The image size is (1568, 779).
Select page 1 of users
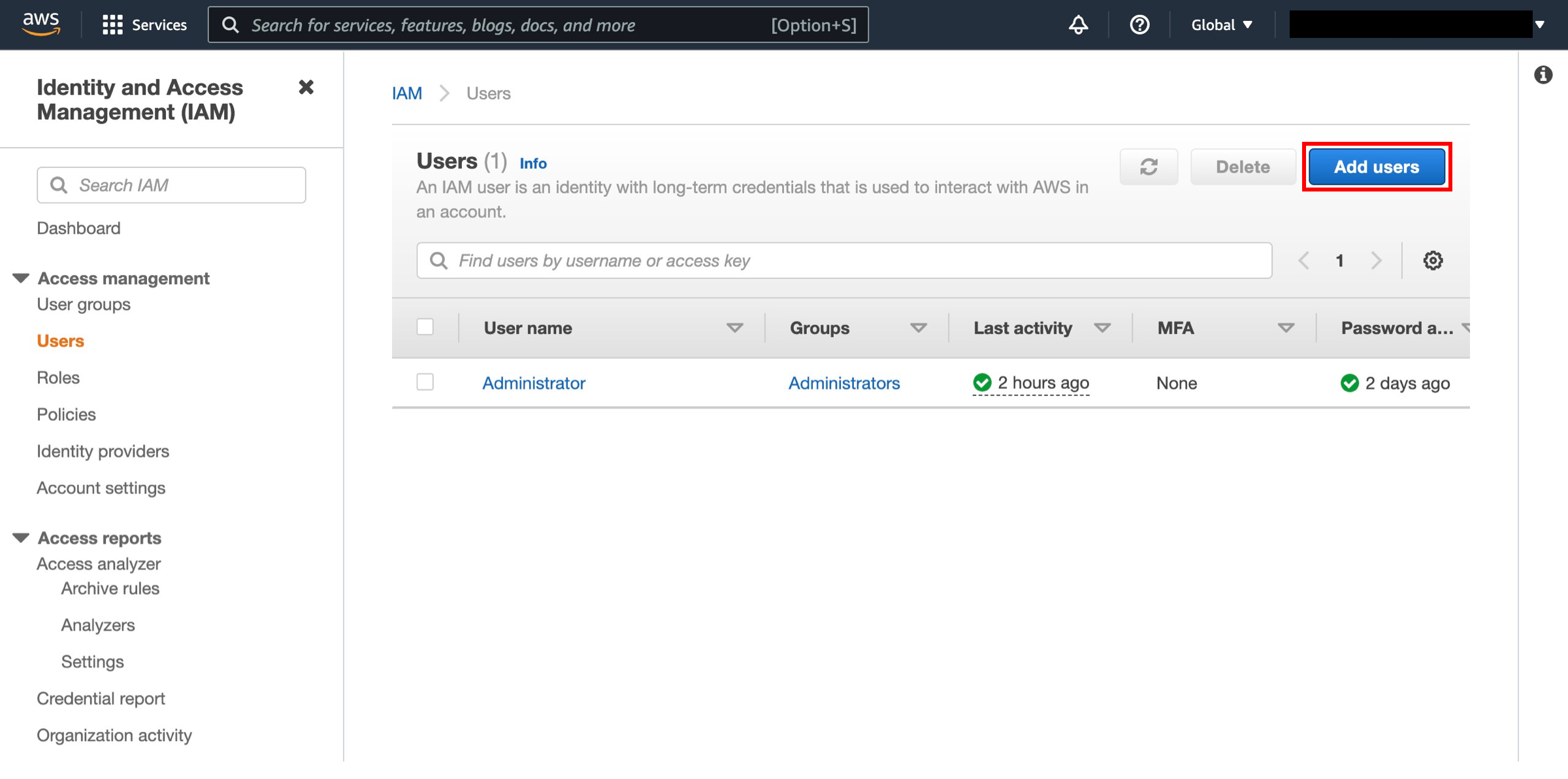pos(1339,261)
